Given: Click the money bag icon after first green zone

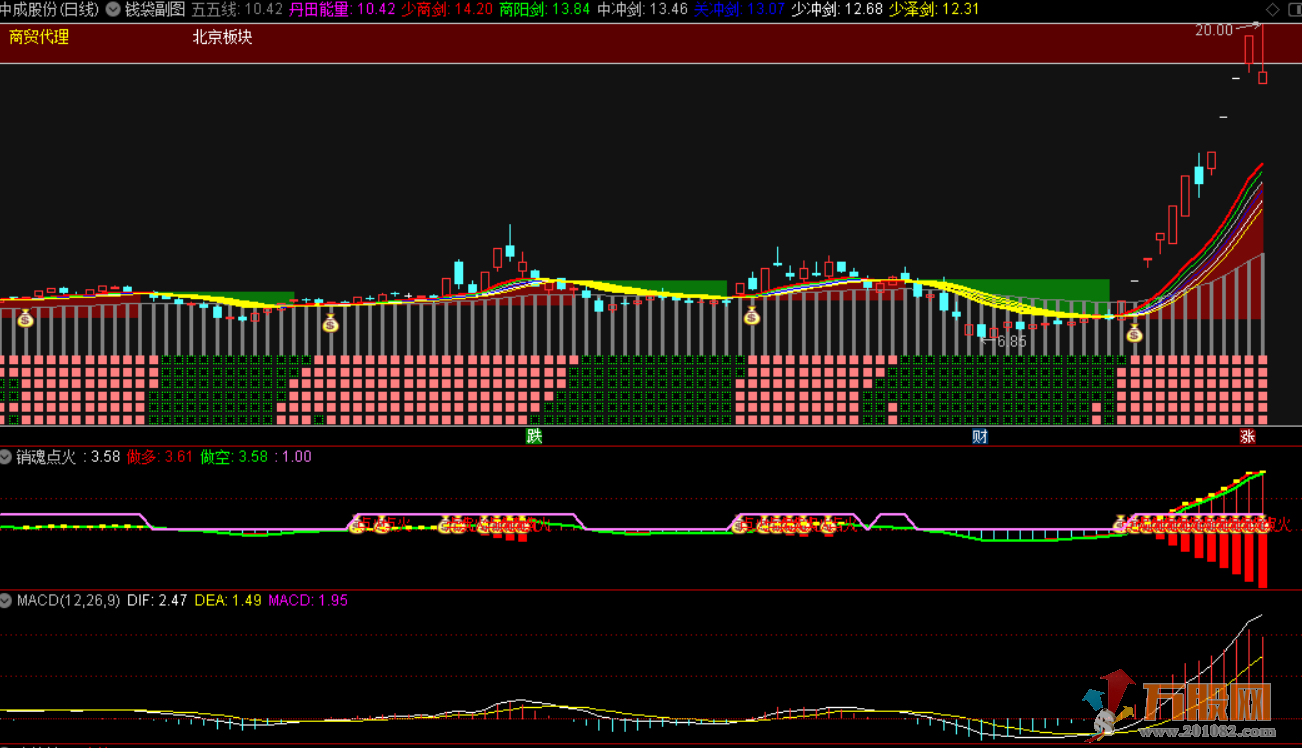Looking at the screenshot, I should 330,323.
